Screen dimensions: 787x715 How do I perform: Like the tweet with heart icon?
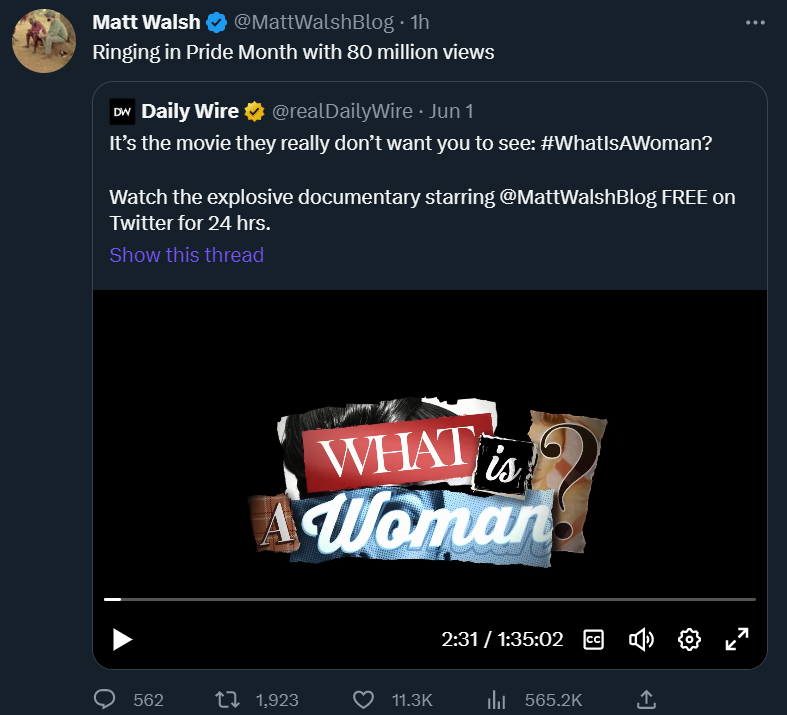click(365, 699)
